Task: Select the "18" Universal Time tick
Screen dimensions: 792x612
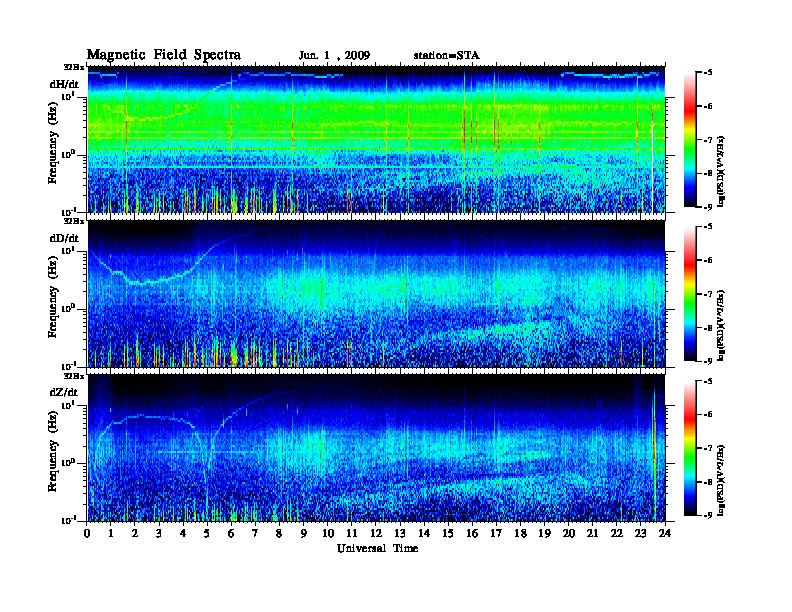Action: pyautogui.click(x=520, y=534)
